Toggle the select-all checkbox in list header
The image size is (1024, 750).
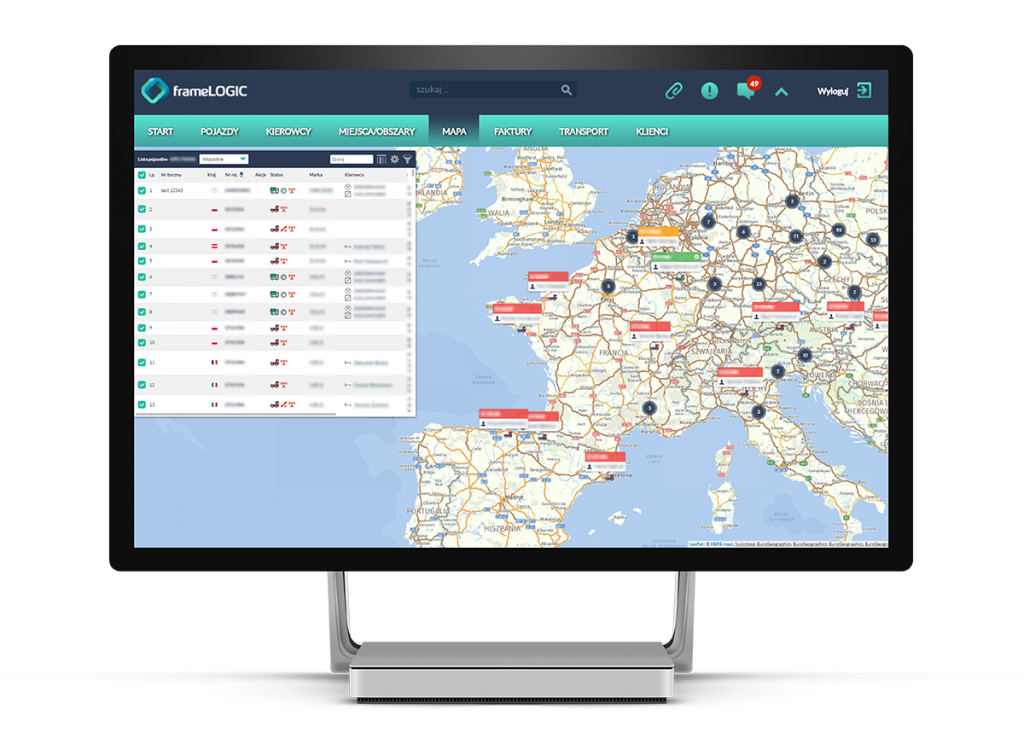[x=142, y=175]
